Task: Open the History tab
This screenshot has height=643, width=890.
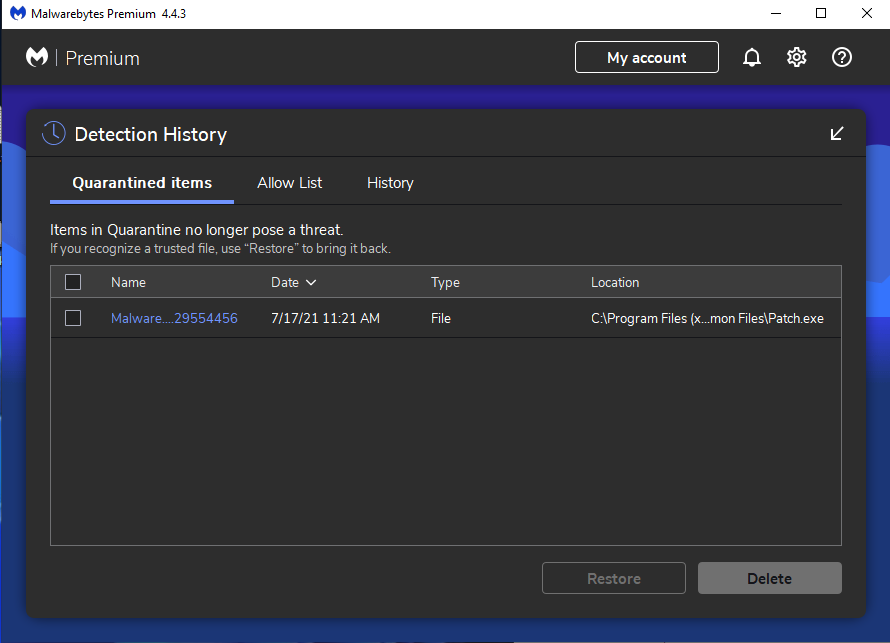Action: point(390,183)
